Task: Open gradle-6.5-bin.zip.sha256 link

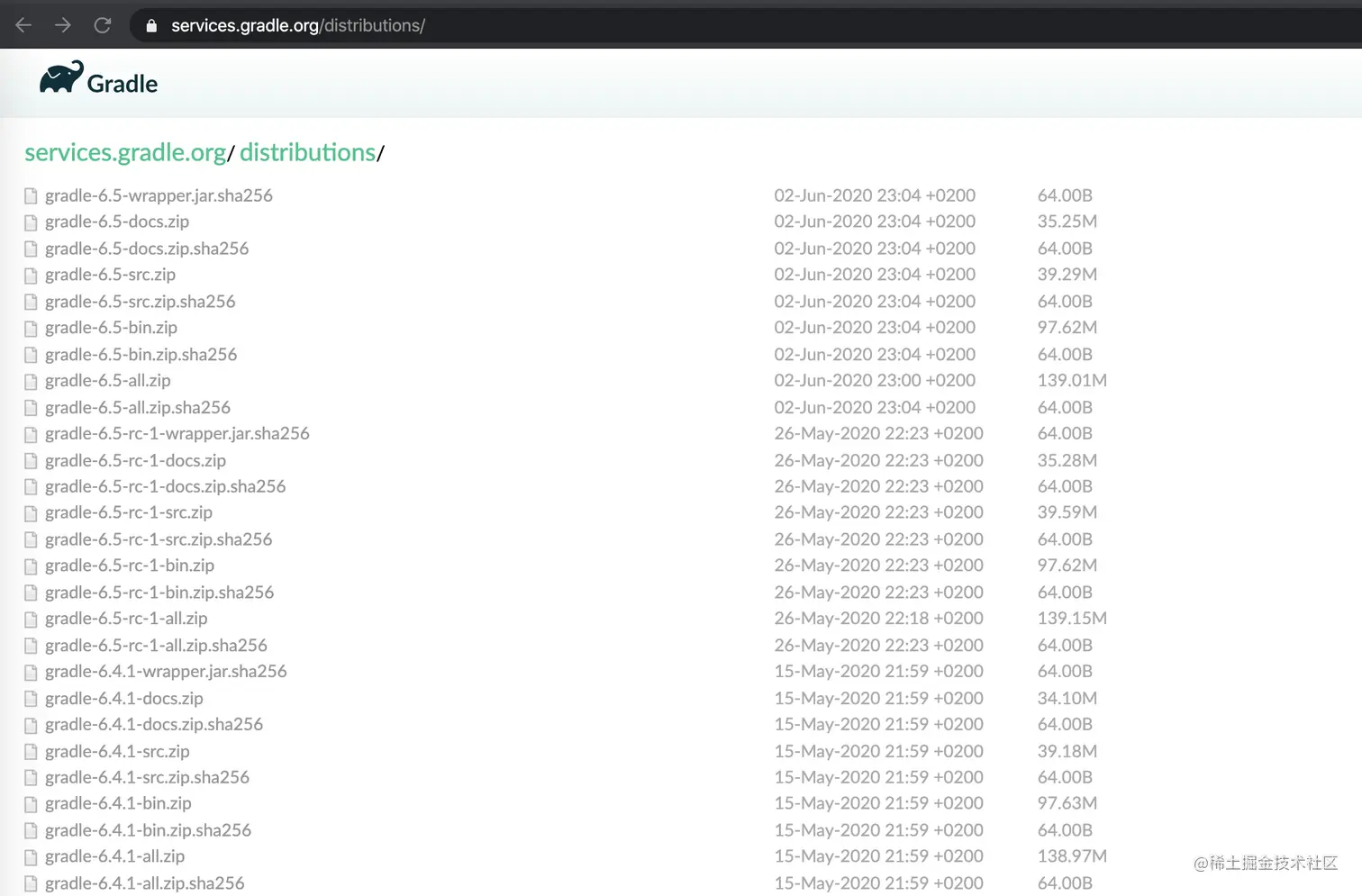Action: [x=141, y=355]
